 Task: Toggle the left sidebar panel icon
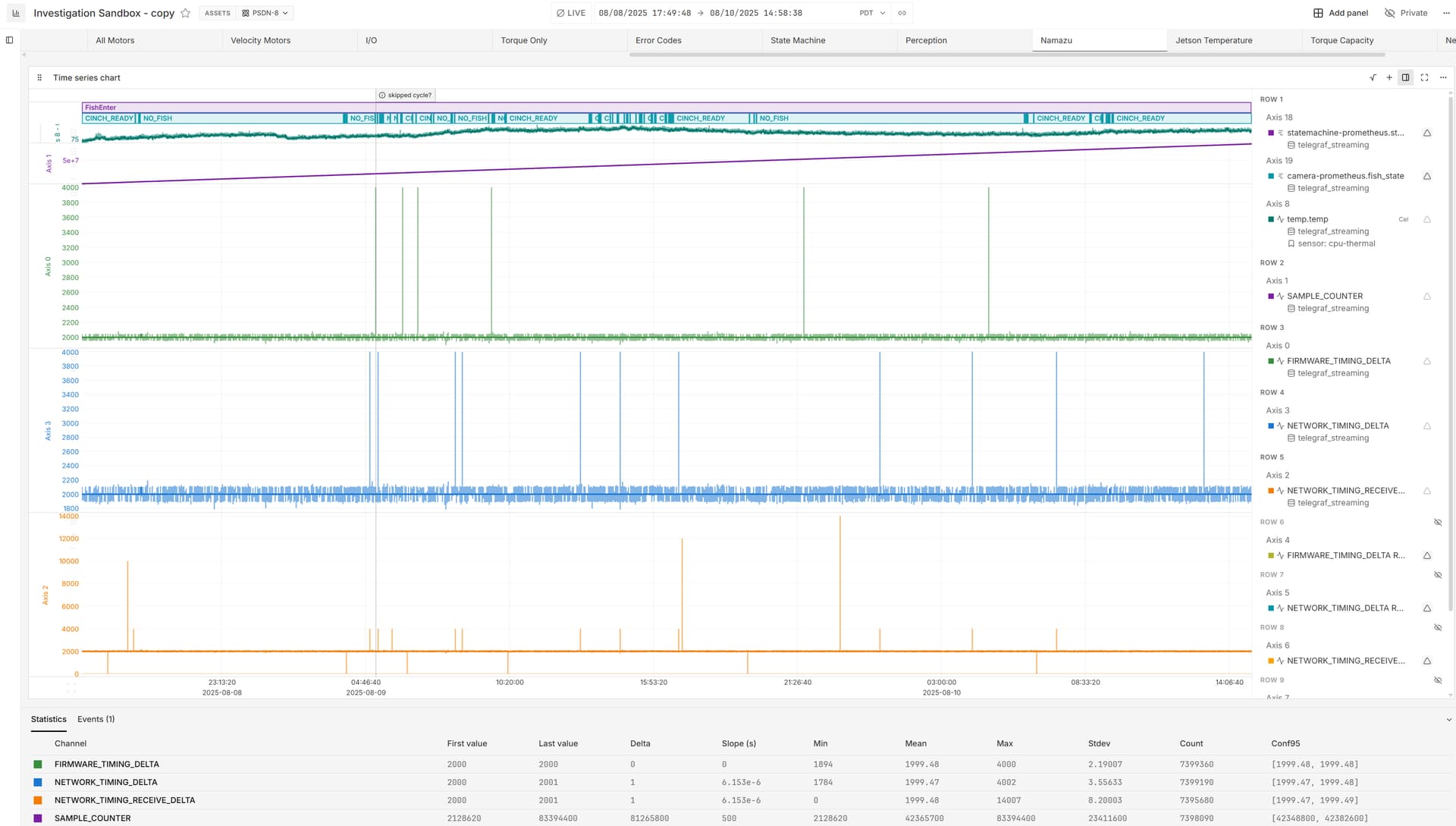[x=9, y=40]
